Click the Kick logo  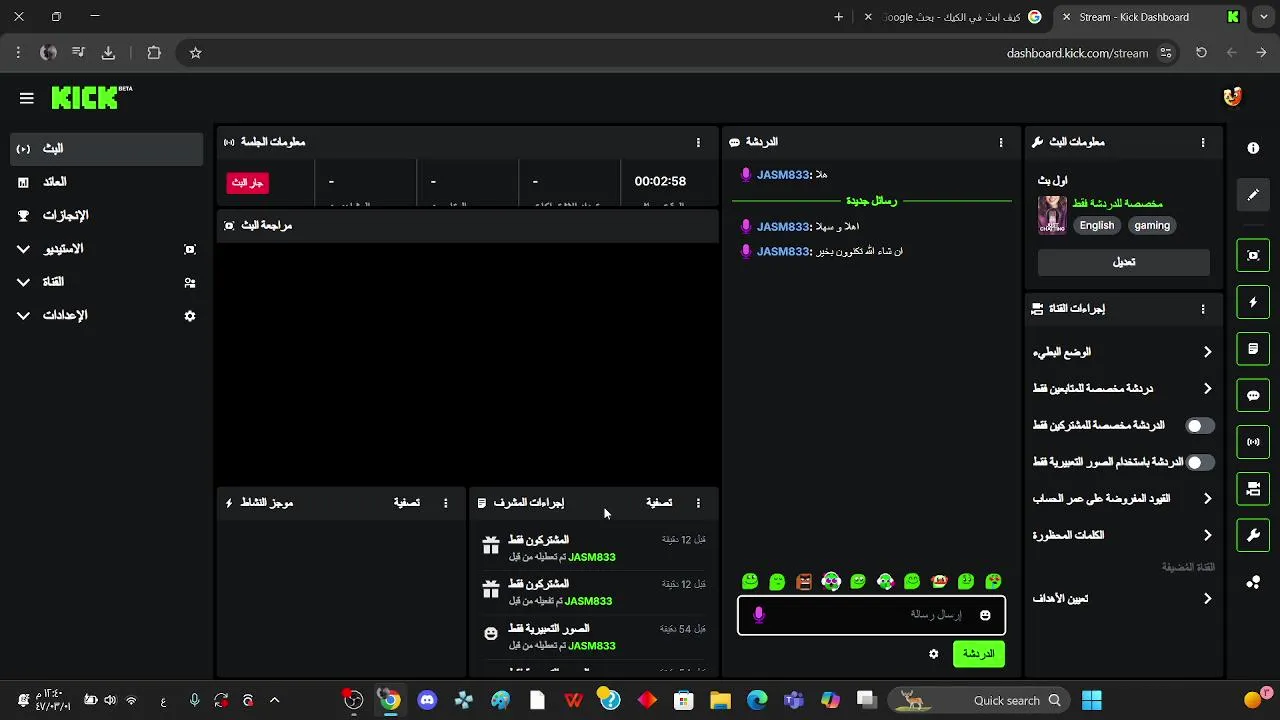click(x=91, y=97)
